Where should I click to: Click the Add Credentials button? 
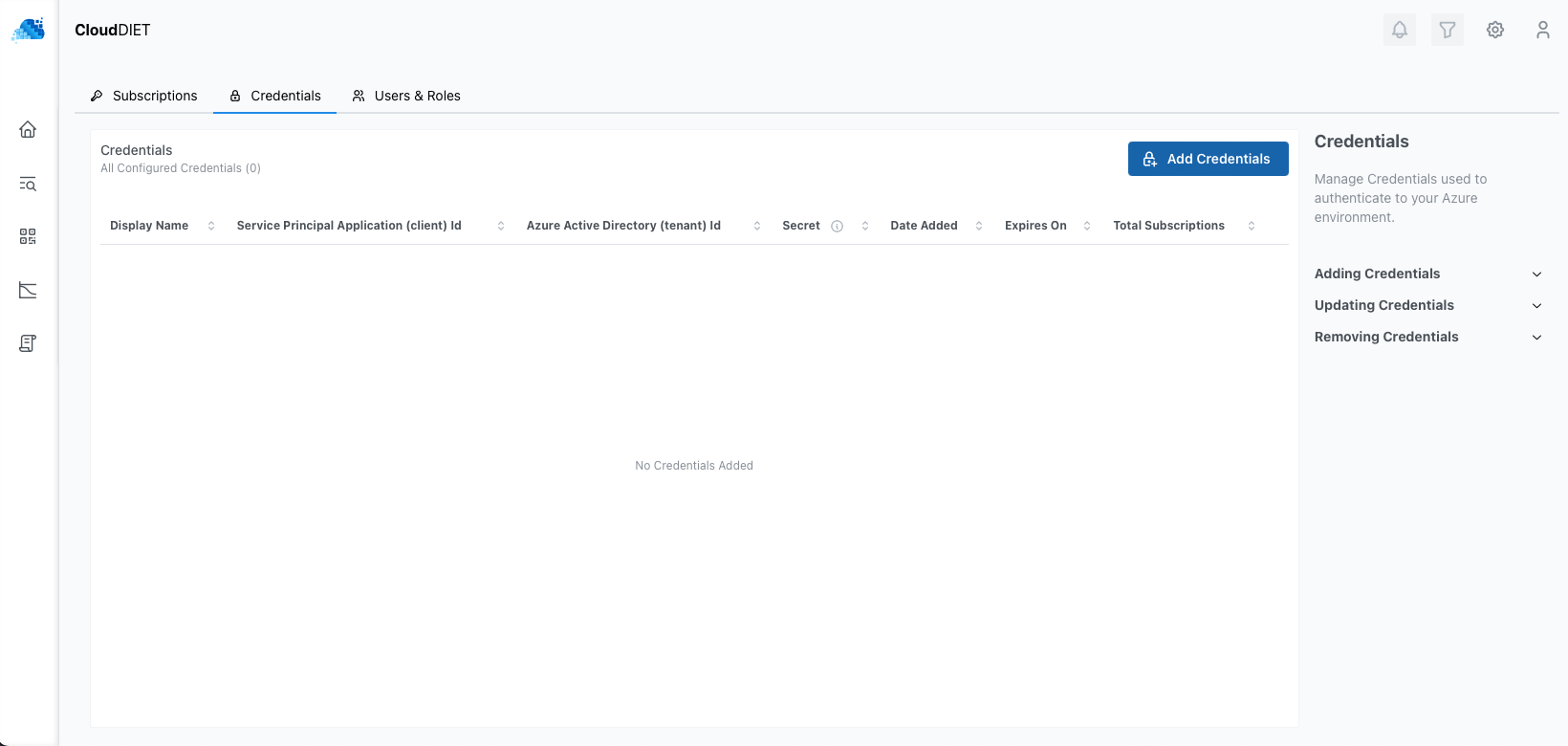click(x=1209, y=159)
